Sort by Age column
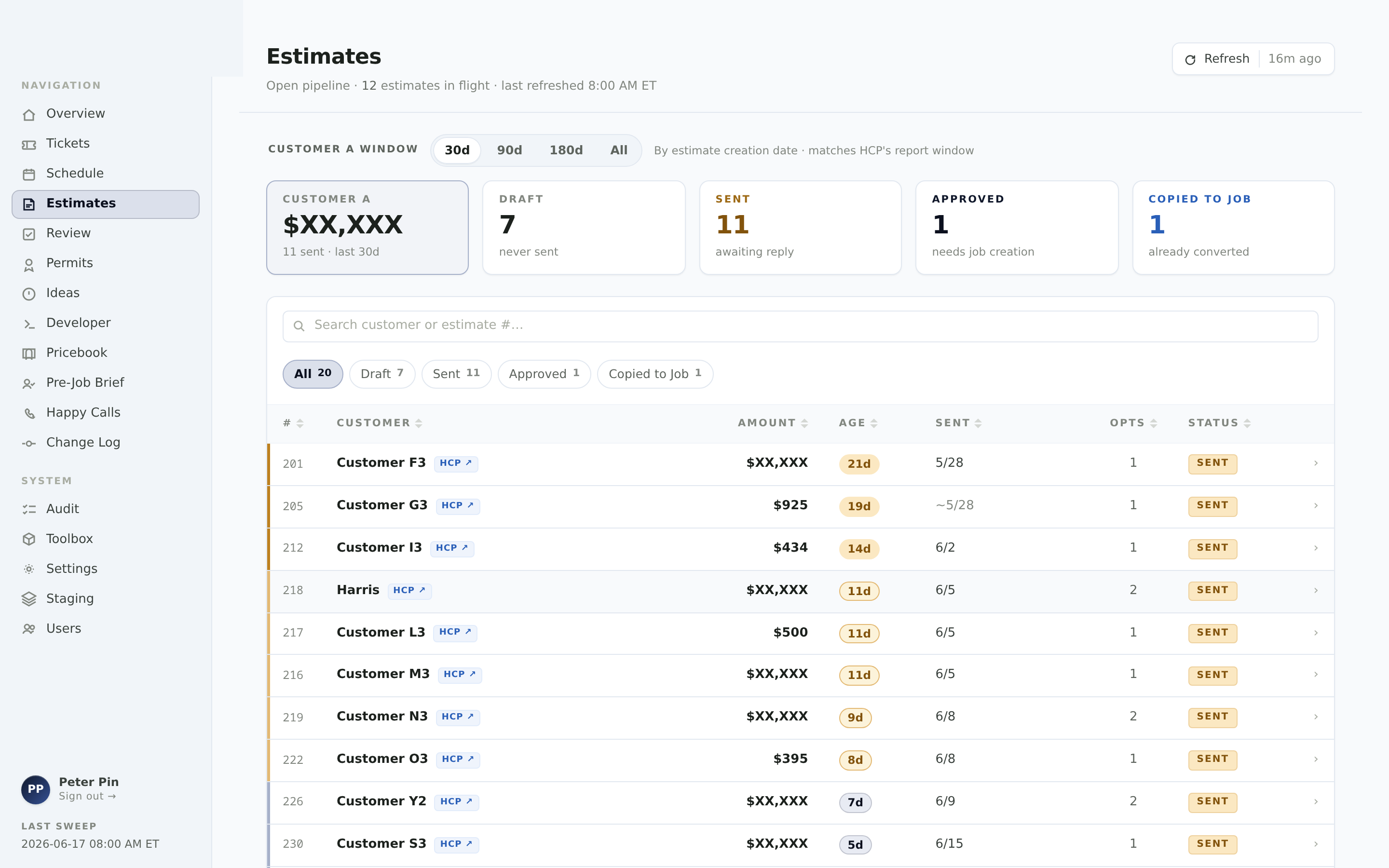 click(x=858, y=424)
